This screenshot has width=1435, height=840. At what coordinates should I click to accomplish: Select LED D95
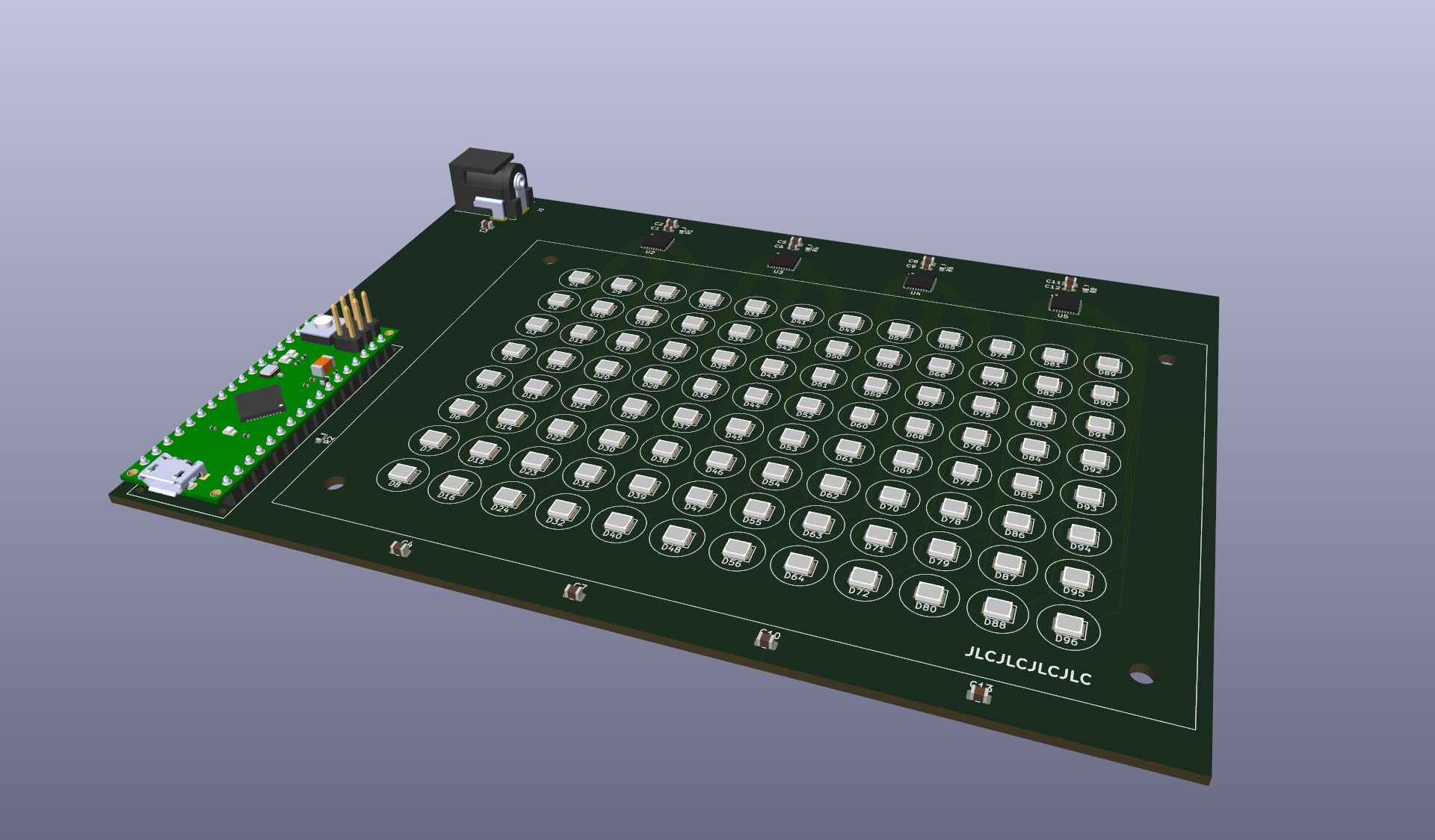[1076, 578]
